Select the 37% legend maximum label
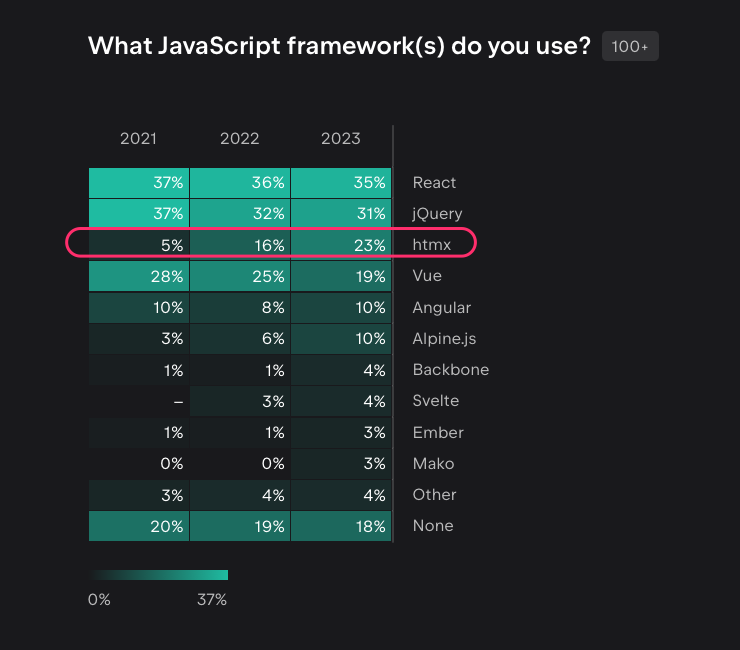The height and width of the screenshot is (650, 740). 212,600
